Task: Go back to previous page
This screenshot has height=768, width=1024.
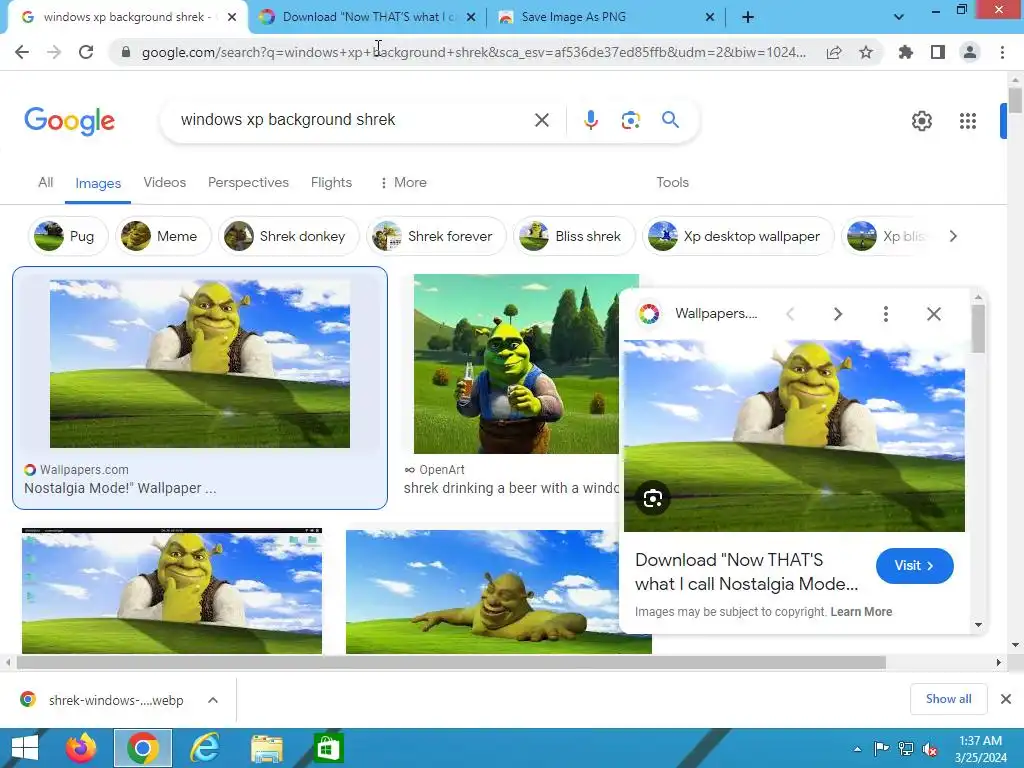Action: 22,52
